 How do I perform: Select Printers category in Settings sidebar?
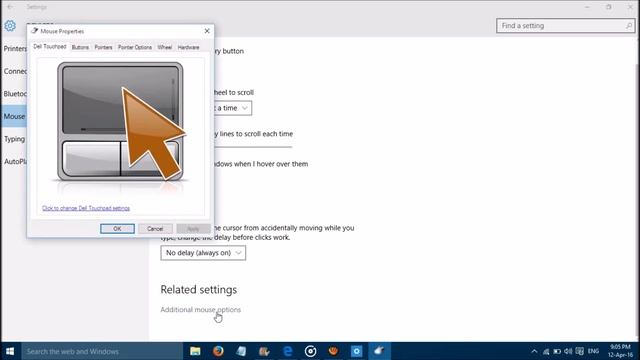point(15,49)
